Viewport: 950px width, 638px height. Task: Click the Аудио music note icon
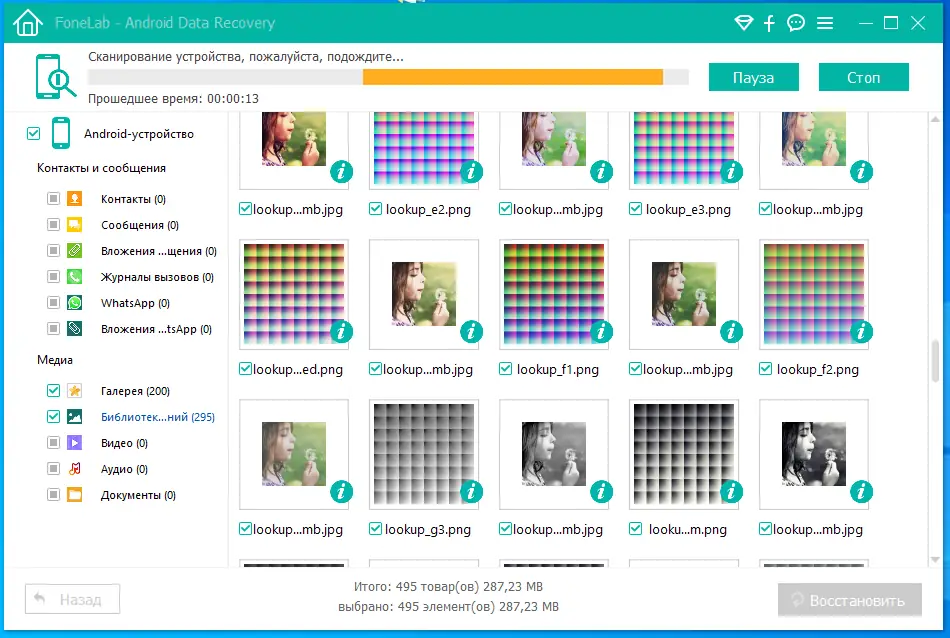tap(75, 469)
